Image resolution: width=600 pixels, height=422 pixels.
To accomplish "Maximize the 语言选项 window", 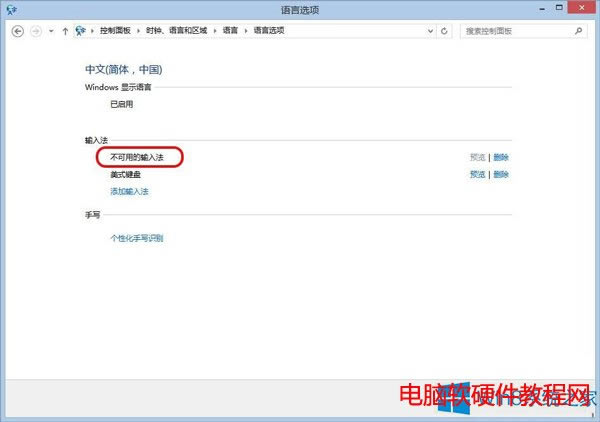I will 559,8.
